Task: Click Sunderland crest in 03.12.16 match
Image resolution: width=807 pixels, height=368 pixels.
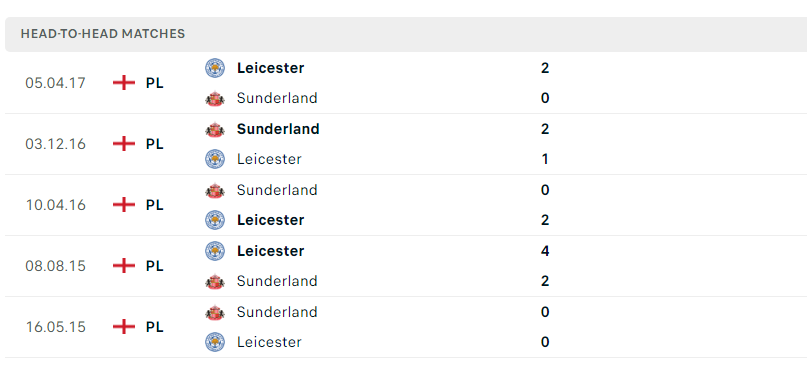Action: [x=215, y=129]
